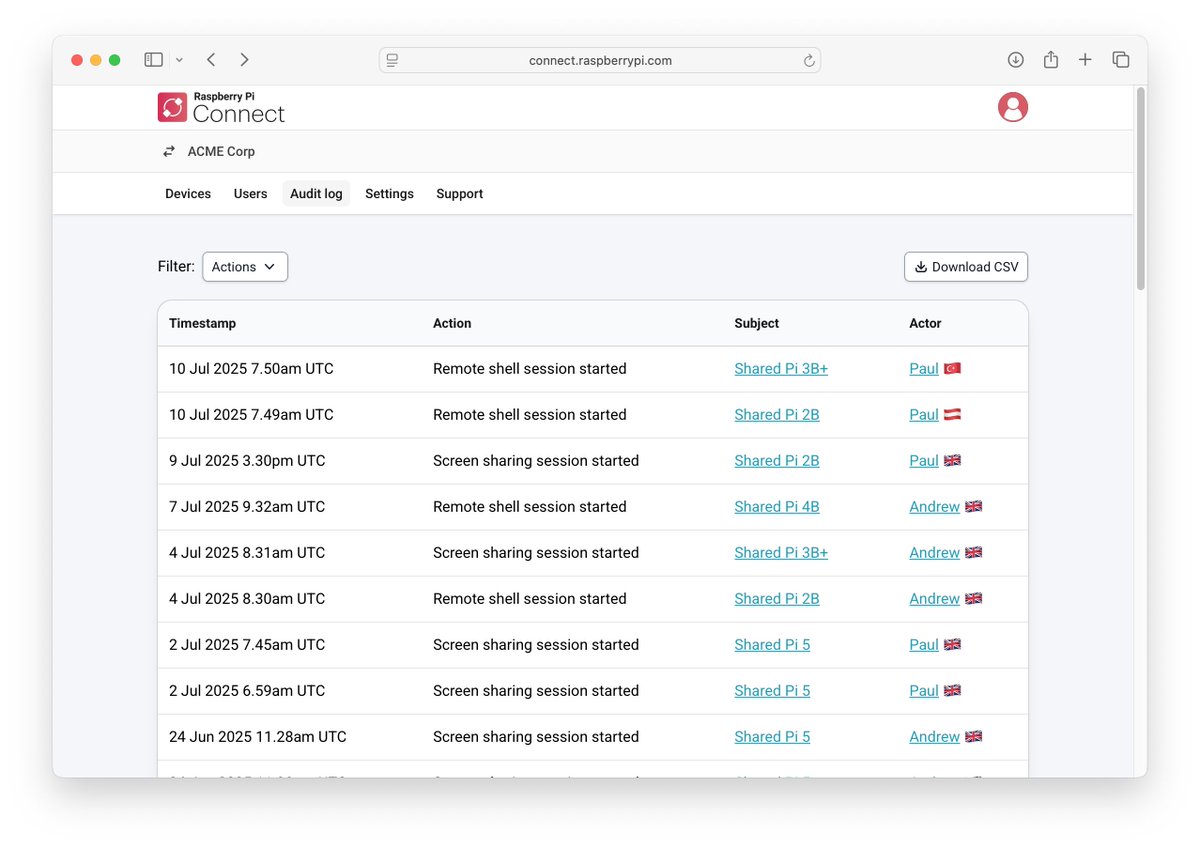
Task: Click the Raspberry Pi Connect logo
Action: tap(221, 107)
